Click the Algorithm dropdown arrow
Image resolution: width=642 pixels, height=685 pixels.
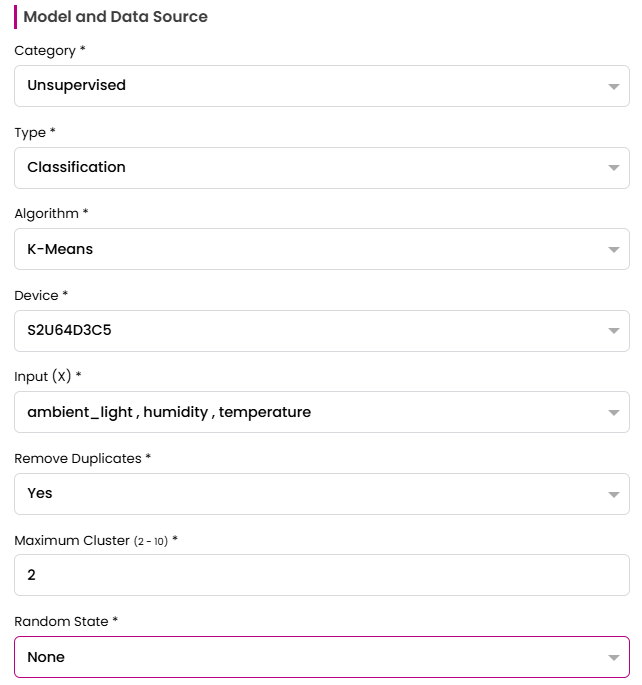point(614,250)
